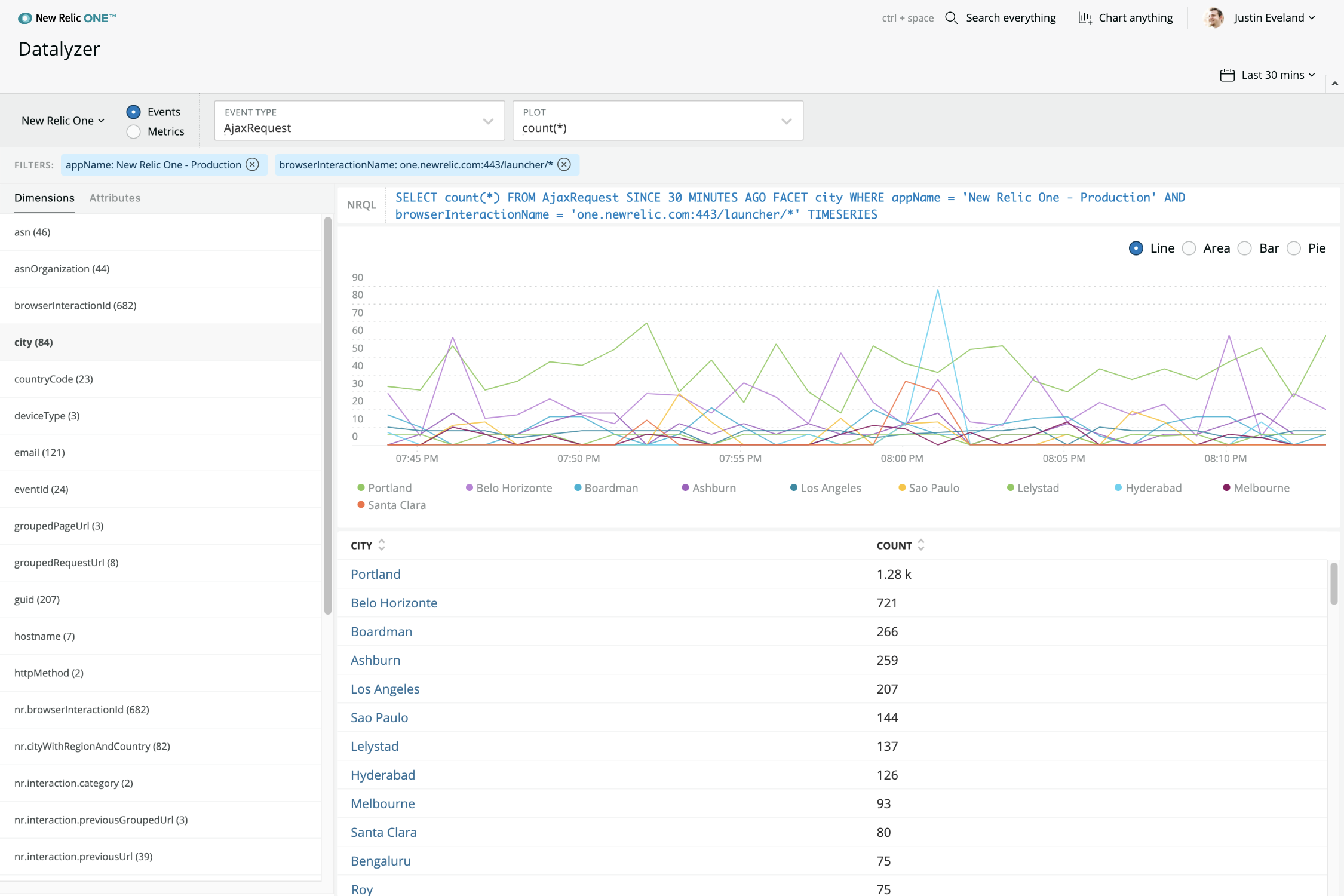
Task: Click the Chart anything chart icon
Action: pyautogui.click(x=1085, y=18)
